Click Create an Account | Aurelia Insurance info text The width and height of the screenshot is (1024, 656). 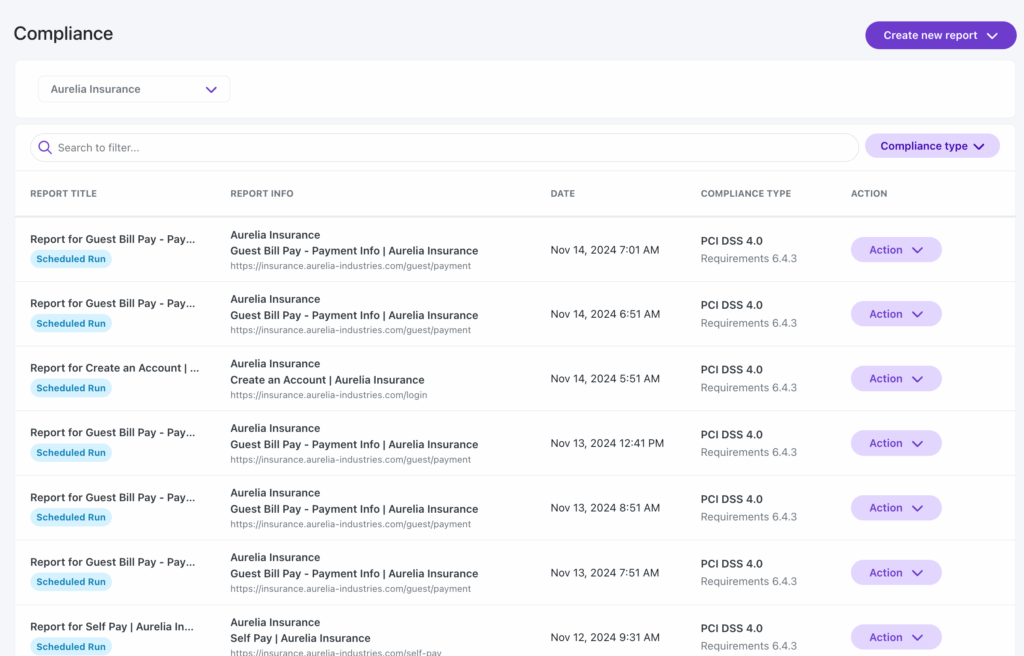(x=327, y=380)
